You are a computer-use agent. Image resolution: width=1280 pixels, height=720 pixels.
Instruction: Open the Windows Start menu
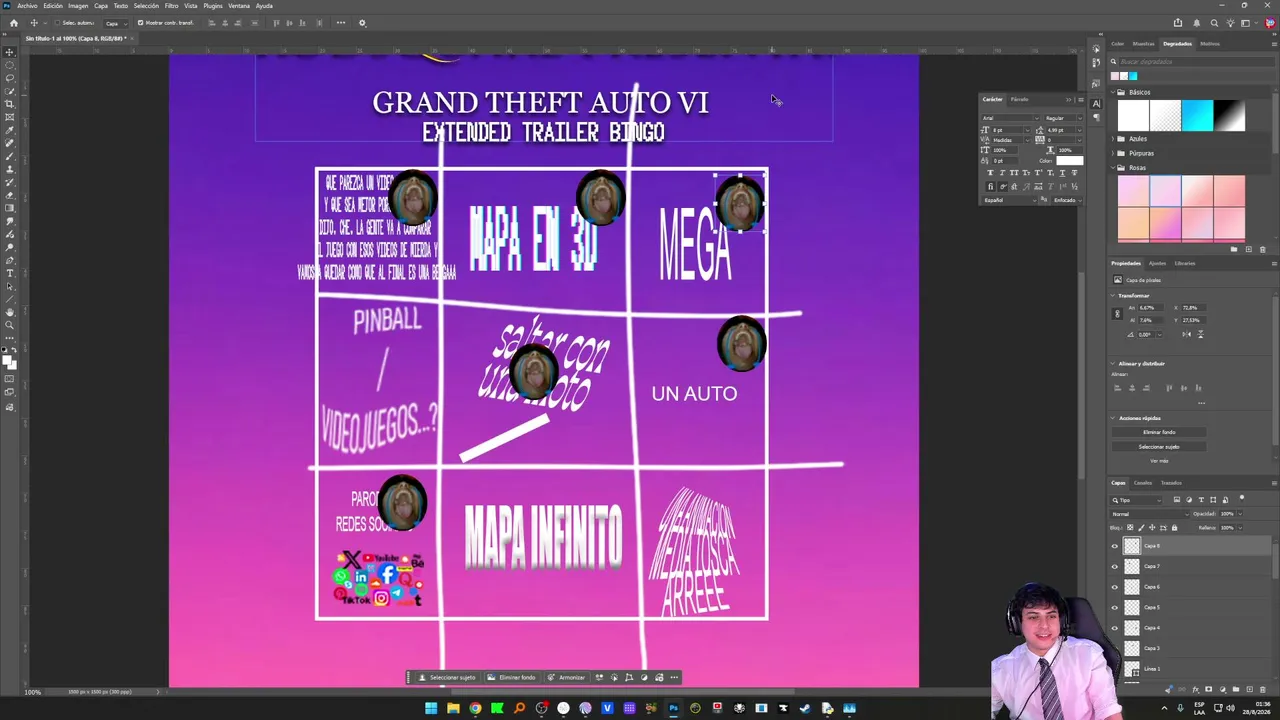click(431, 708)
